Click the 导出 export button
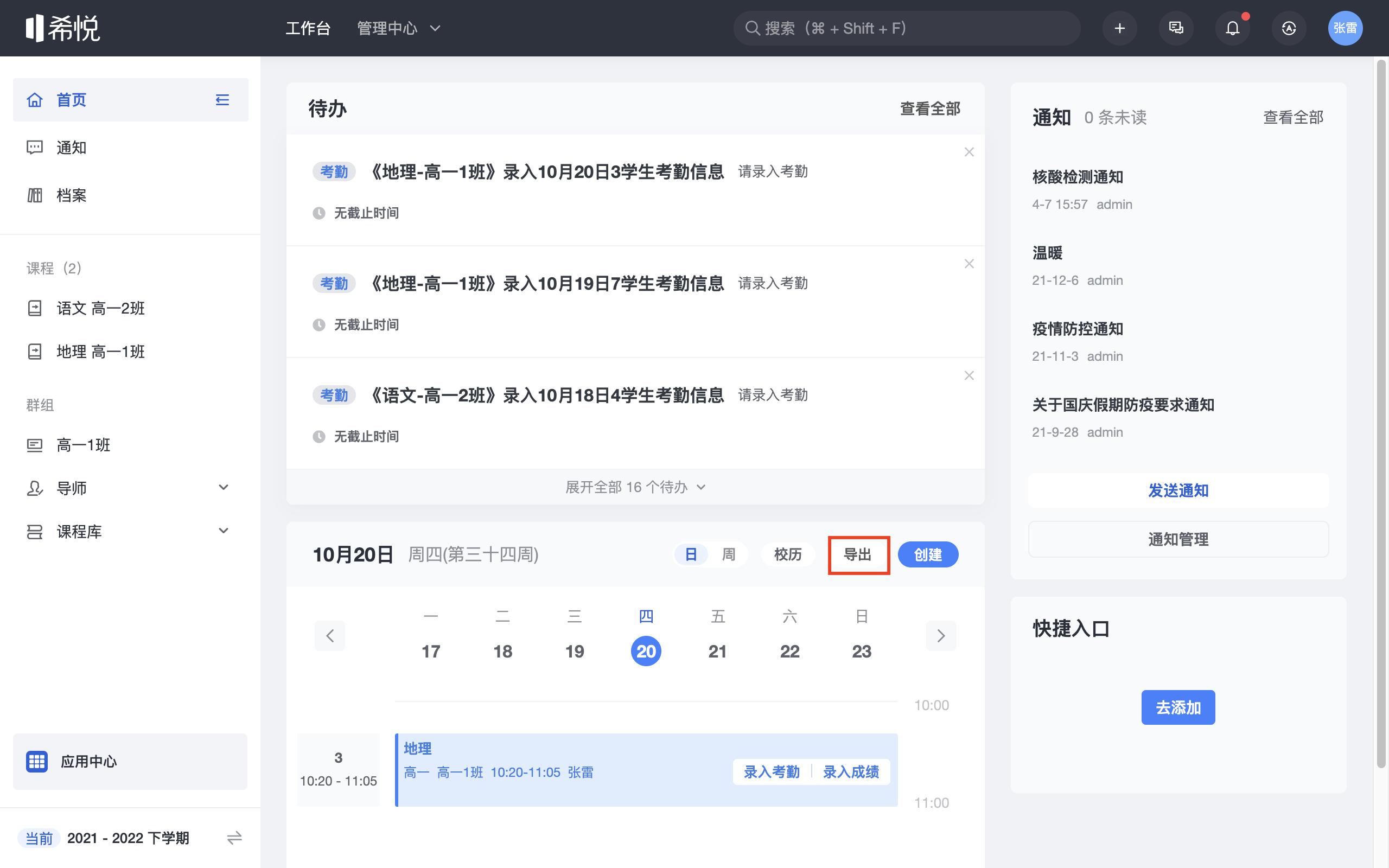 pyautogui.click(x=857, y=554)
